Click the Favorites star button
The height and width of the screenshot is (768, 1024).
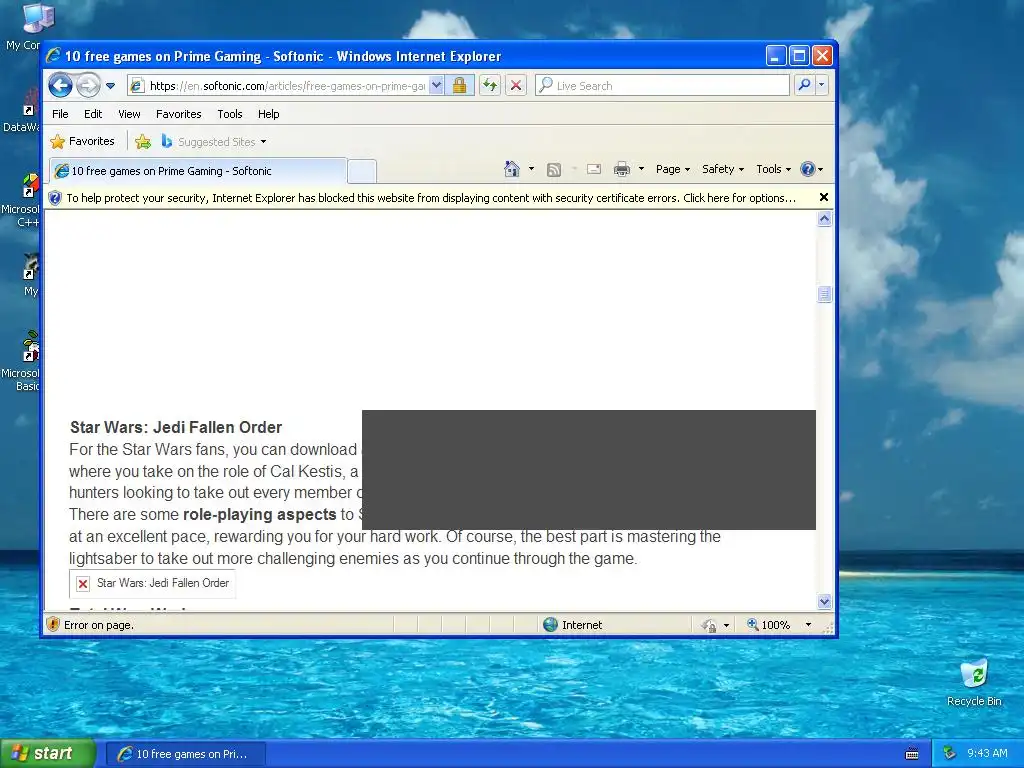pyautogui.click(x=82, y=141)
